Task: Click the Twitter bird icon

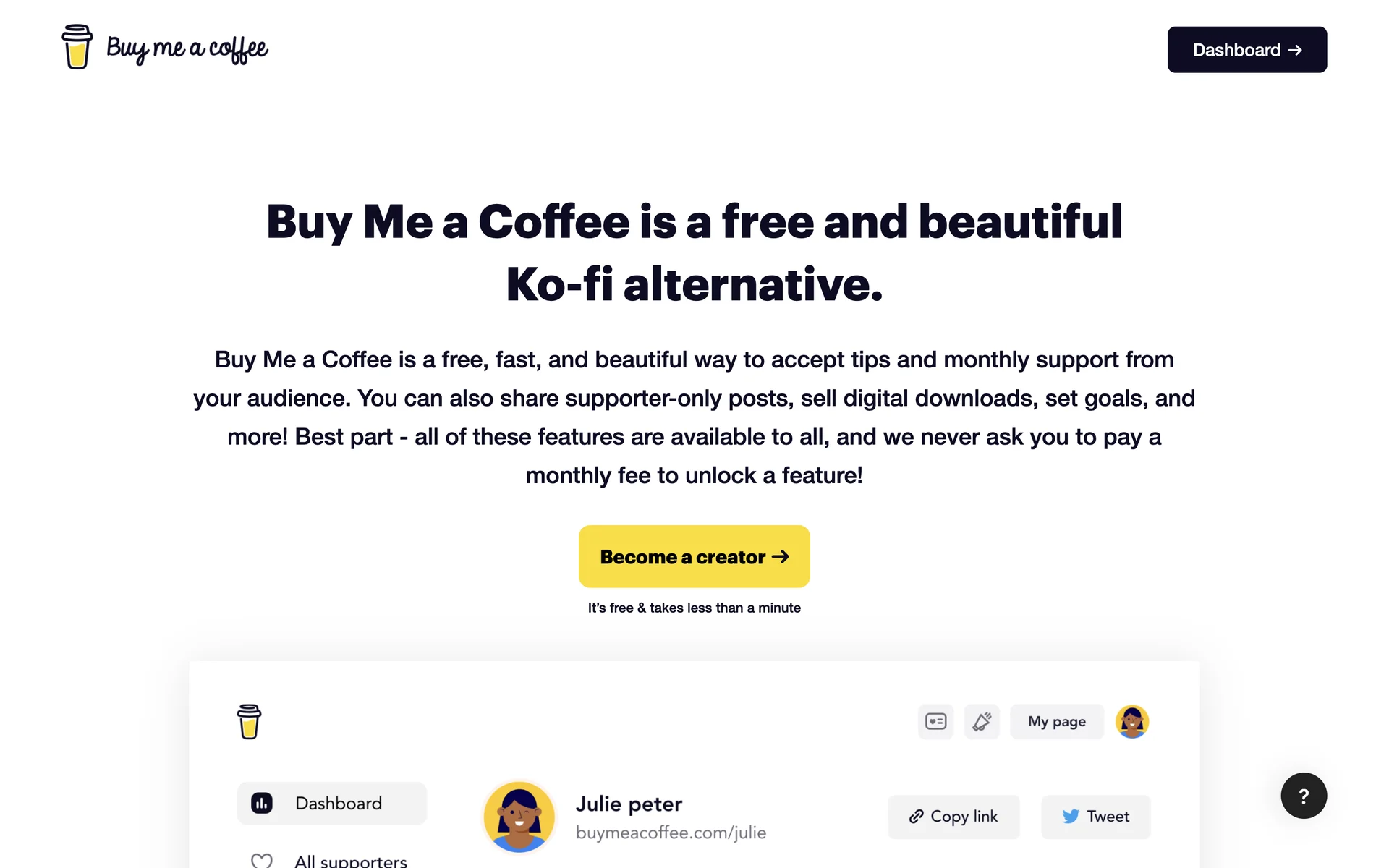Action: tap(1071, 817)
